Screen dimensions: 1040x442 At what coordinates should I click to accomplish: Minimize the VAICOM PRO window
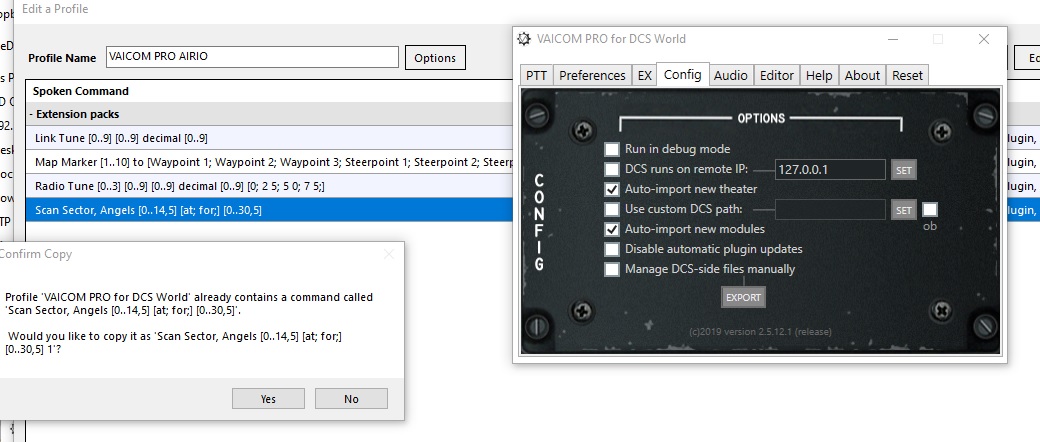click(x=893, y=39)
